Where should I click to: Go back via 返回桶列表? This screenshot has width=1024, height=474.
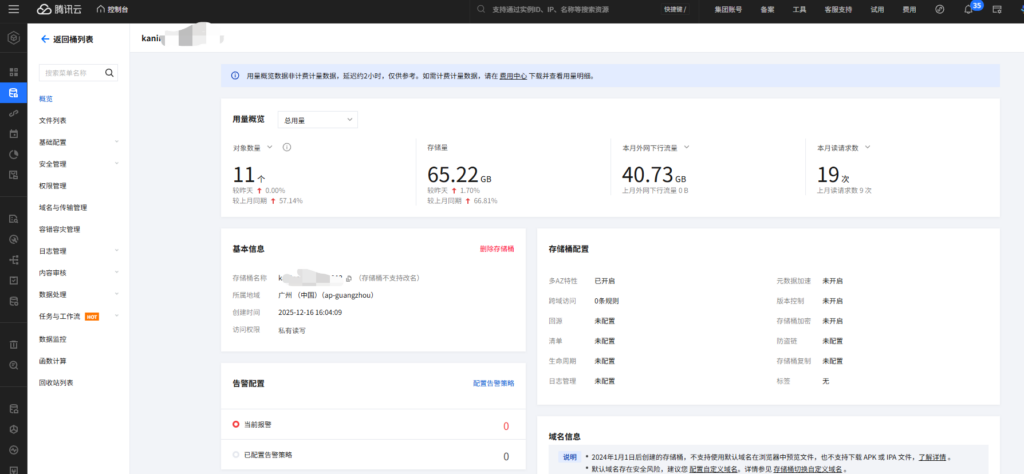(x=73, y=39)
